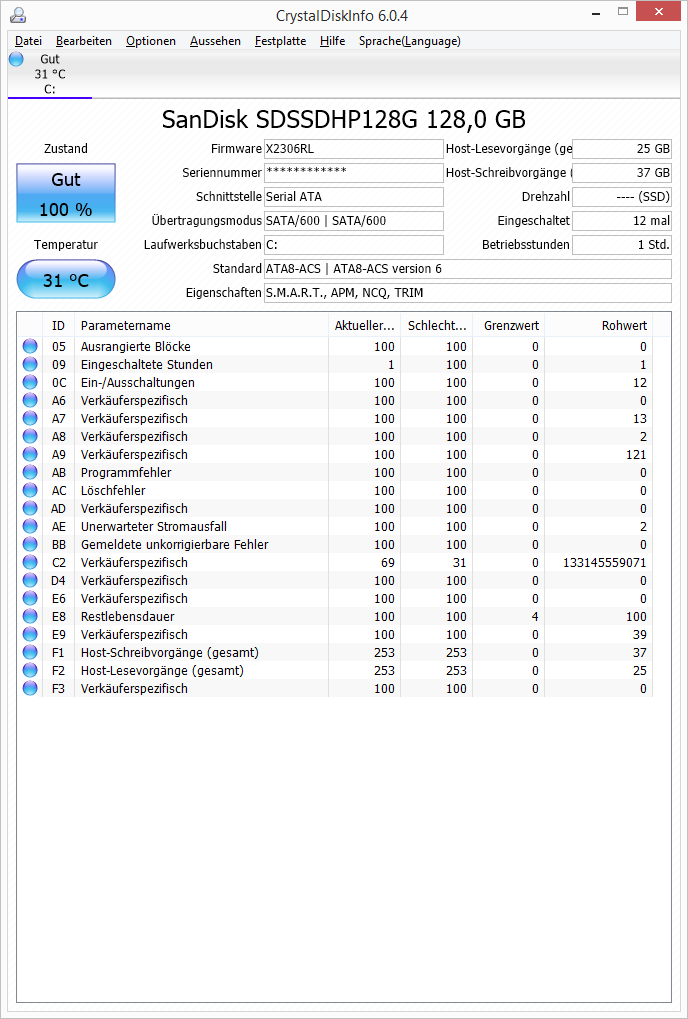Click the Restlebensdauer parameter name
The image size is (688, 1019).
pyautogui.click(x=127, y=617)
